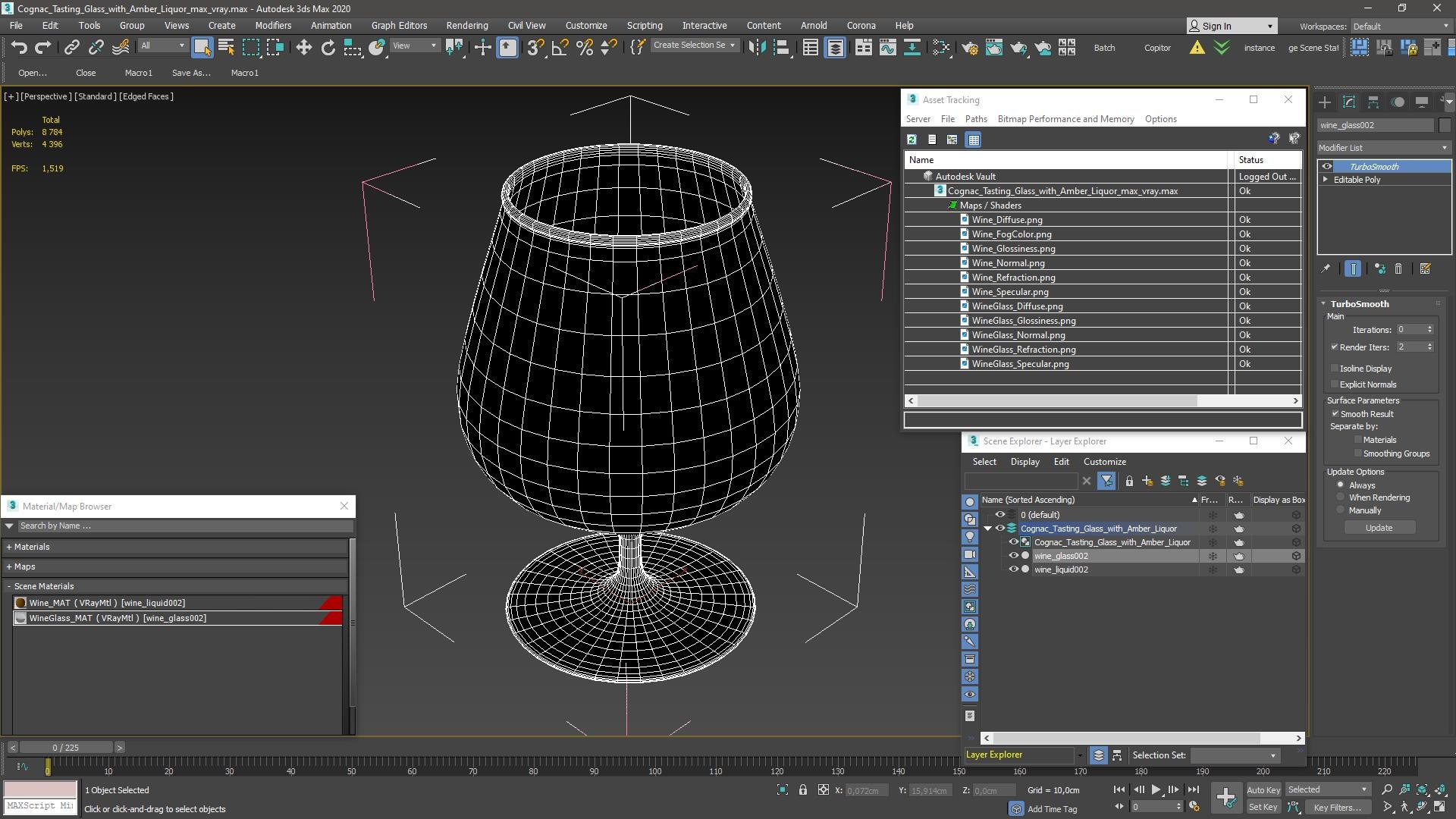Toggle TurboSmooth modifier visibility eye

tap(1326, 166)
